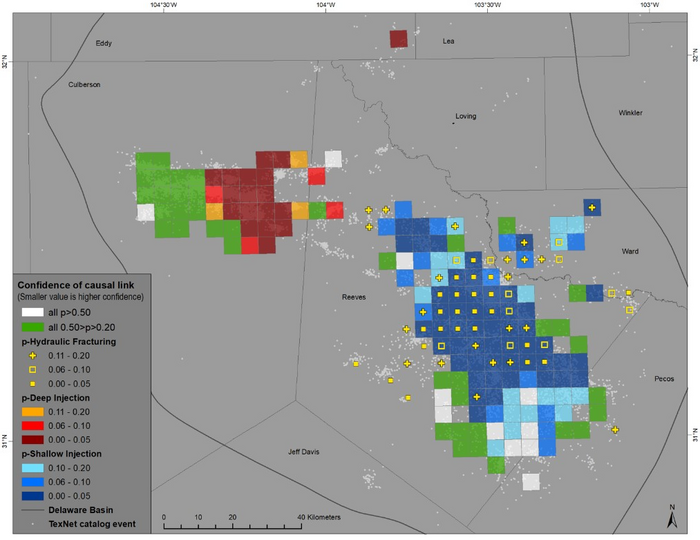Select the Culberson county label
This screenshot has width=700, height=540.
click(x=84, y=85)
